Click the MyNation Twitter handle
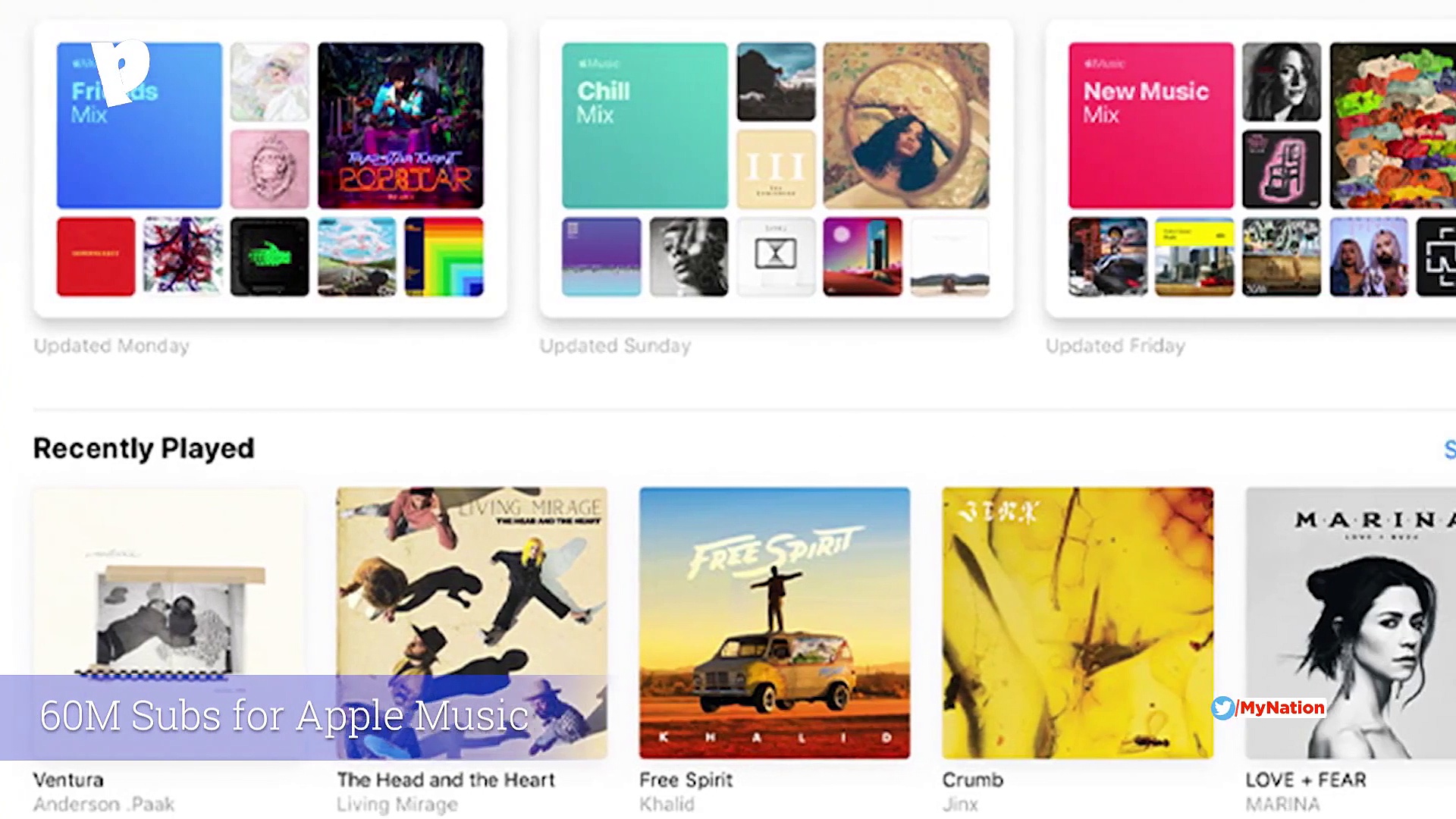This screenshot has height=819, width=1456. [x=1282, y=708]
